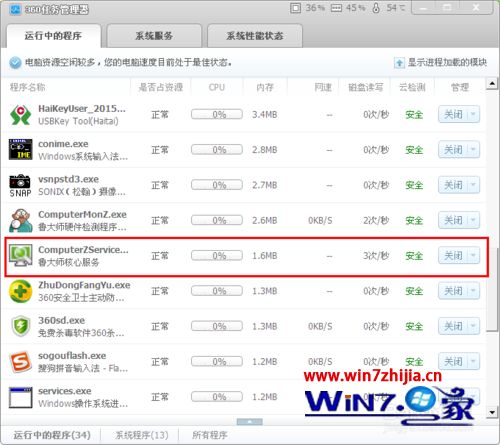Click the ZhuDongFangYu.exe 360 guard icon
The width and height of the screenshot is (500, 445).
(21, 291)
